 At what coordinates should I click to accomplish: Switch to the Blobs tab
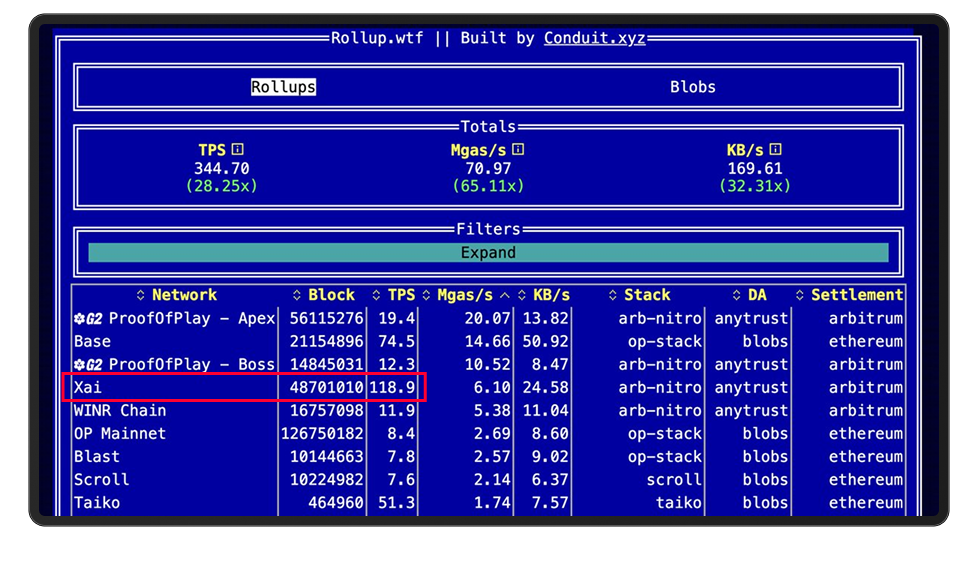tap(693, 87)
